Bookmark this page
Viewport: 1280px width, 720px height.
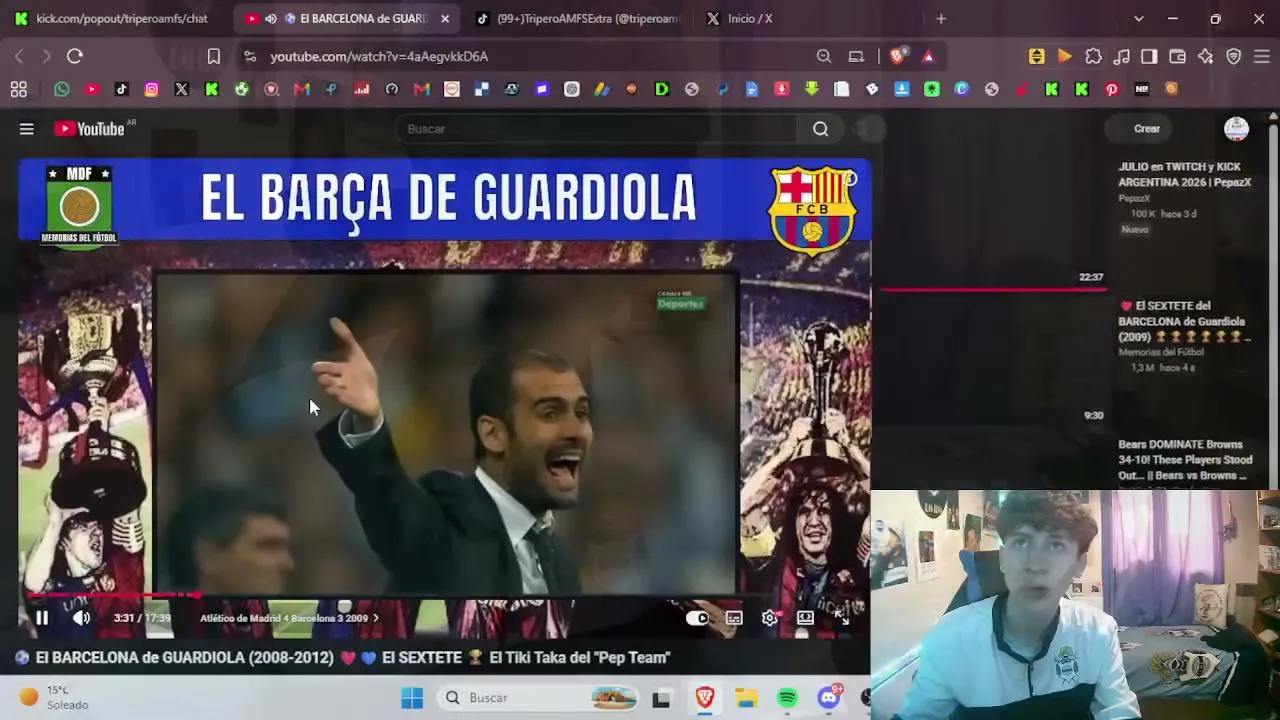[x=214, y=57]
